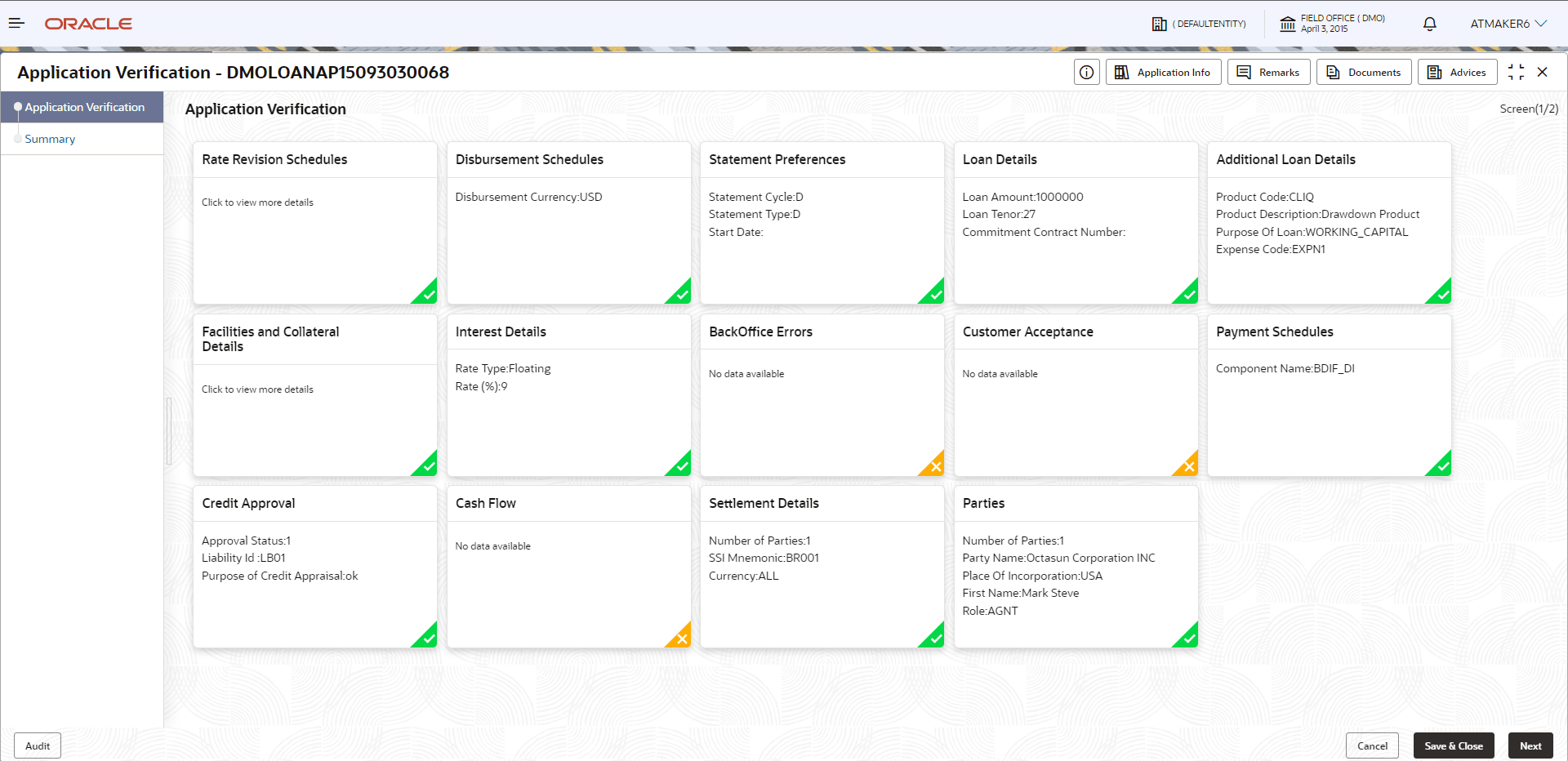Click Cash Flow orange cross badge

[x=681, y=638]
